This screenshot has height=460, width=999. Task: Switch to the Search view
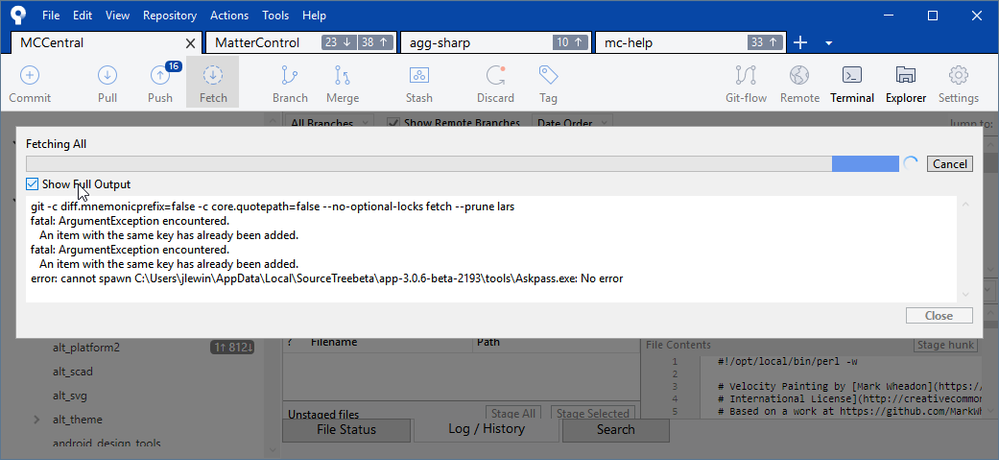[615, 429]
